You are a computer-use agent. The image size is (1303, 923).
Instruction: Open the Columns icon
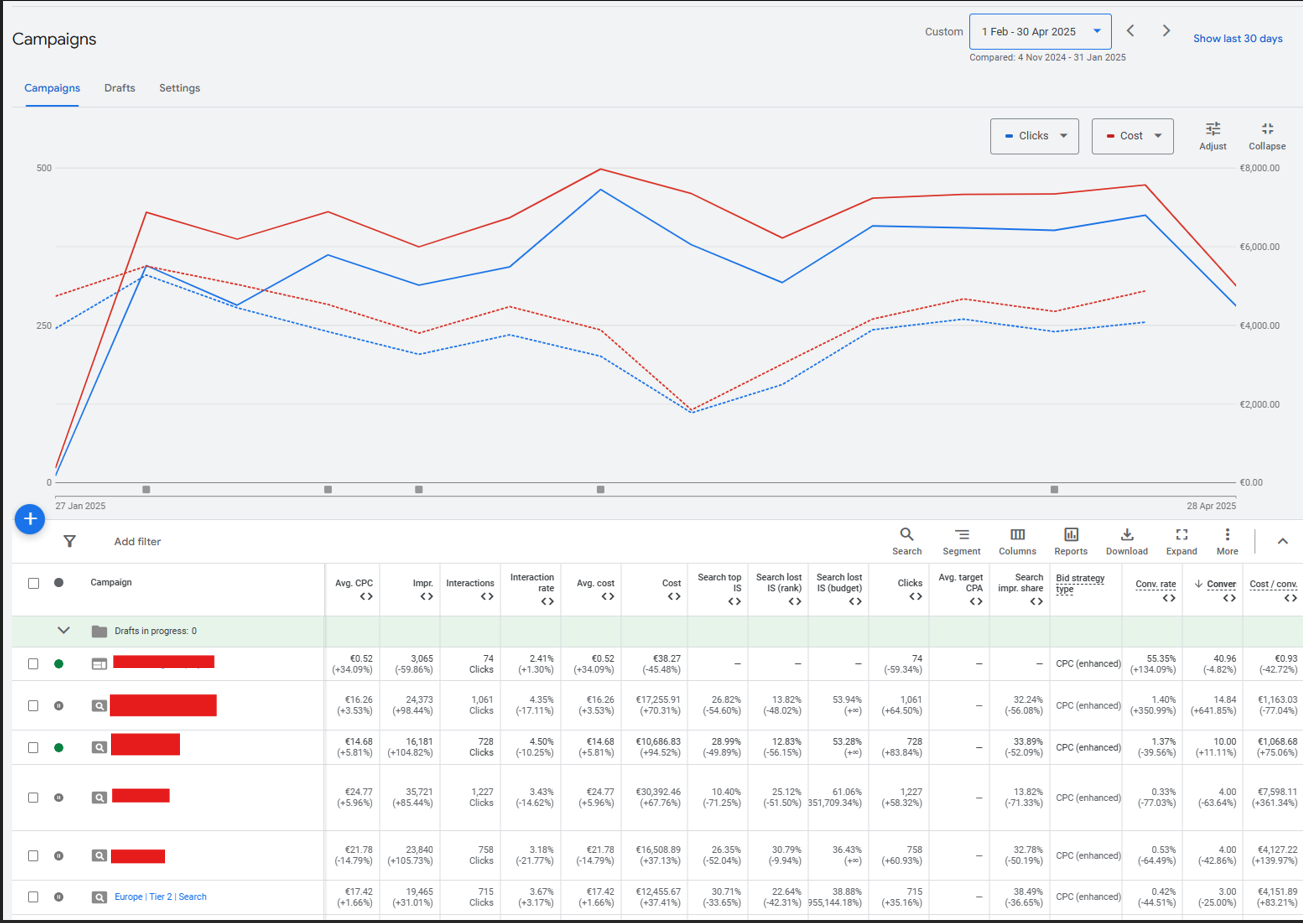click(1017, 535)
